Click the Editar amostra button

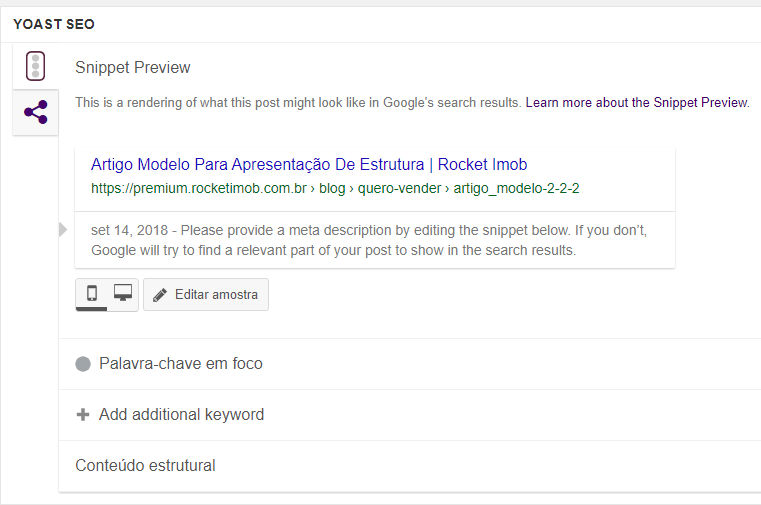[206, 294]
